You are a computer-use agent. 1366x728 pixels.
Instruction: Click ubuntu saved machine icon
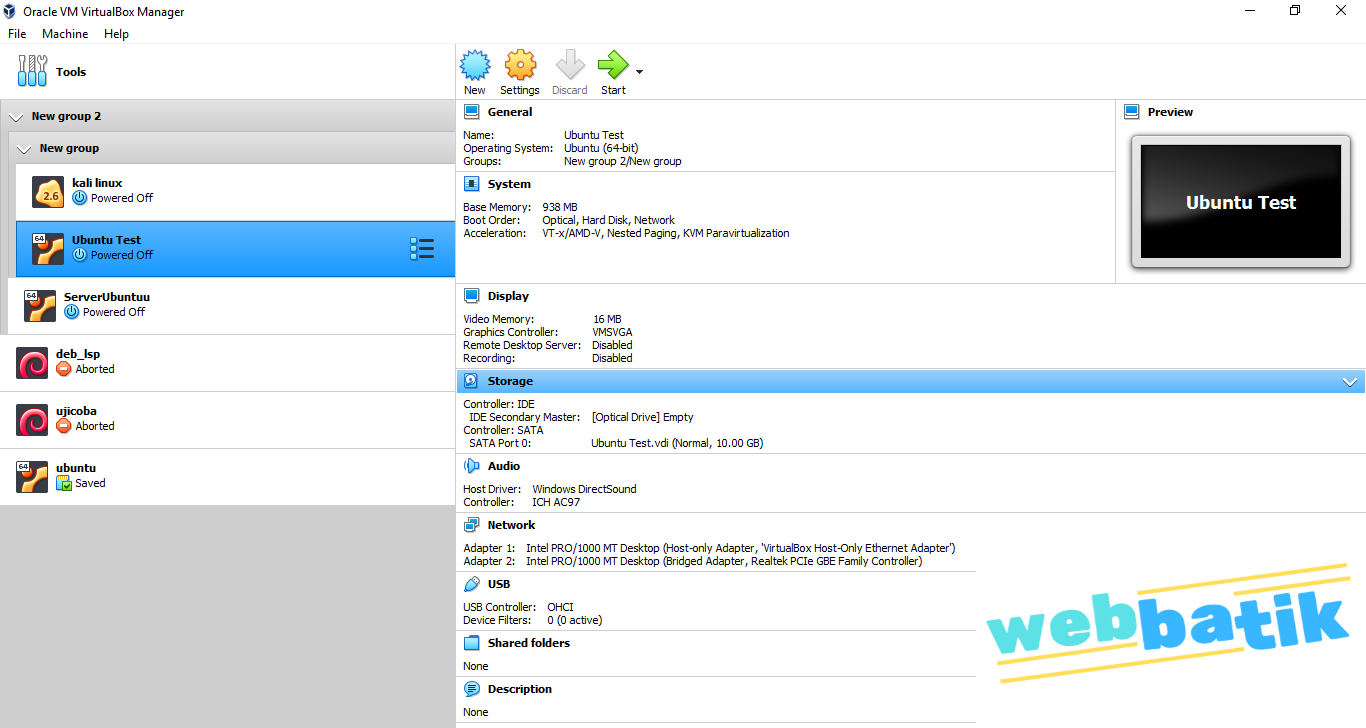32,477
